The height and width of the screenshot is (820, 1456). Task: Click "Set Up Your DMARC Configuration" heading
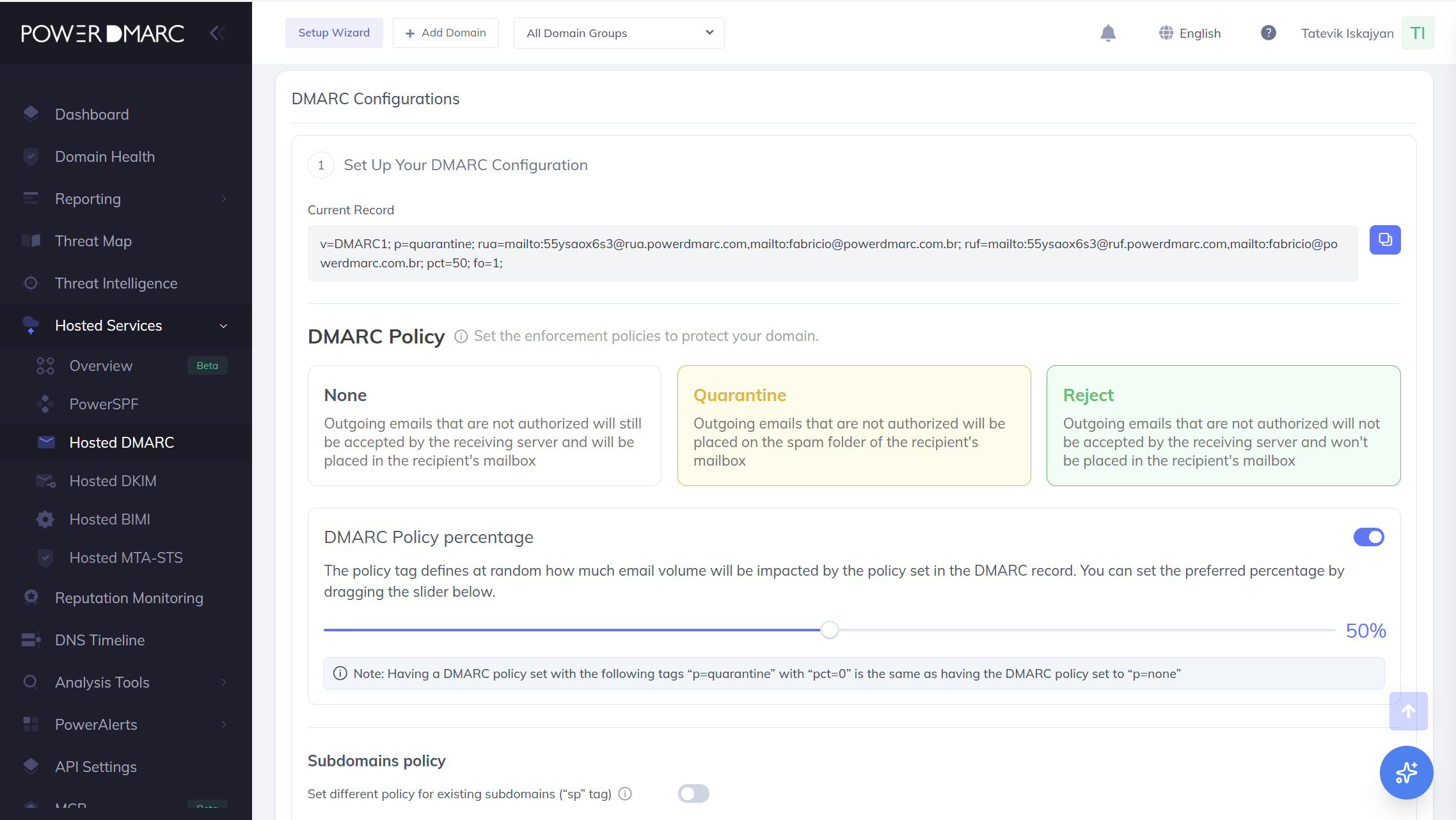pyautogui.click(x=466, y=165)
